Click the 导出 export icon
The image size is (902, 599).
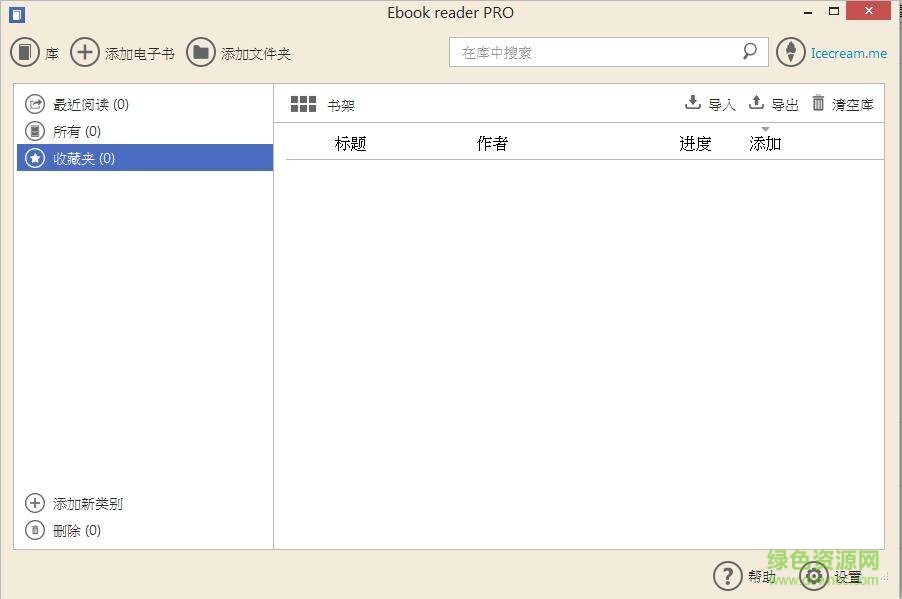click(x=756, y=102)
